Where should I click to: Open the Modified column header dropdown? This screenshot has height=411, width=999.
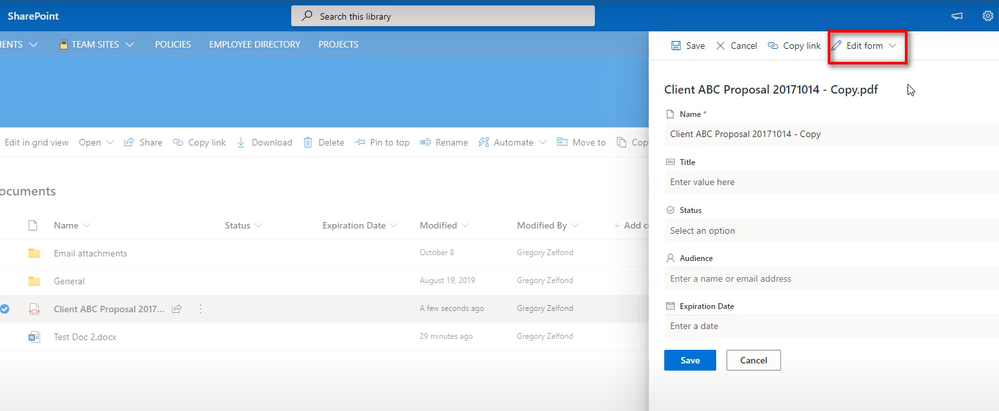pyautogui.click(x=445, y=226)
